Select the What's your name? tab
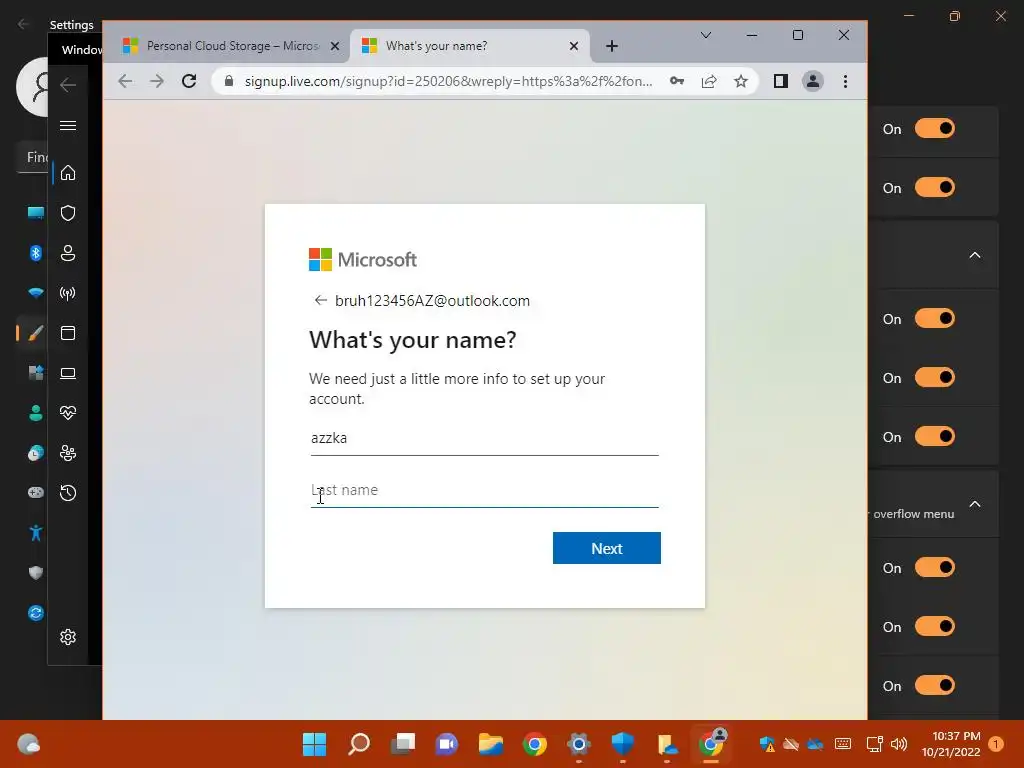The height and width of the screenshot is (768, 1024). click(x=470, y=46)
